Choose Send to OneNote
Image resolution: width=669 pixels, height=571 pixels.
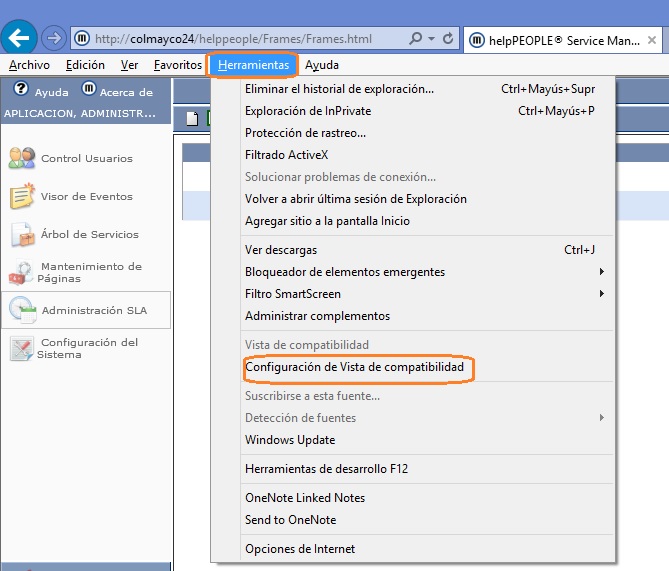(x=413, y=520)
